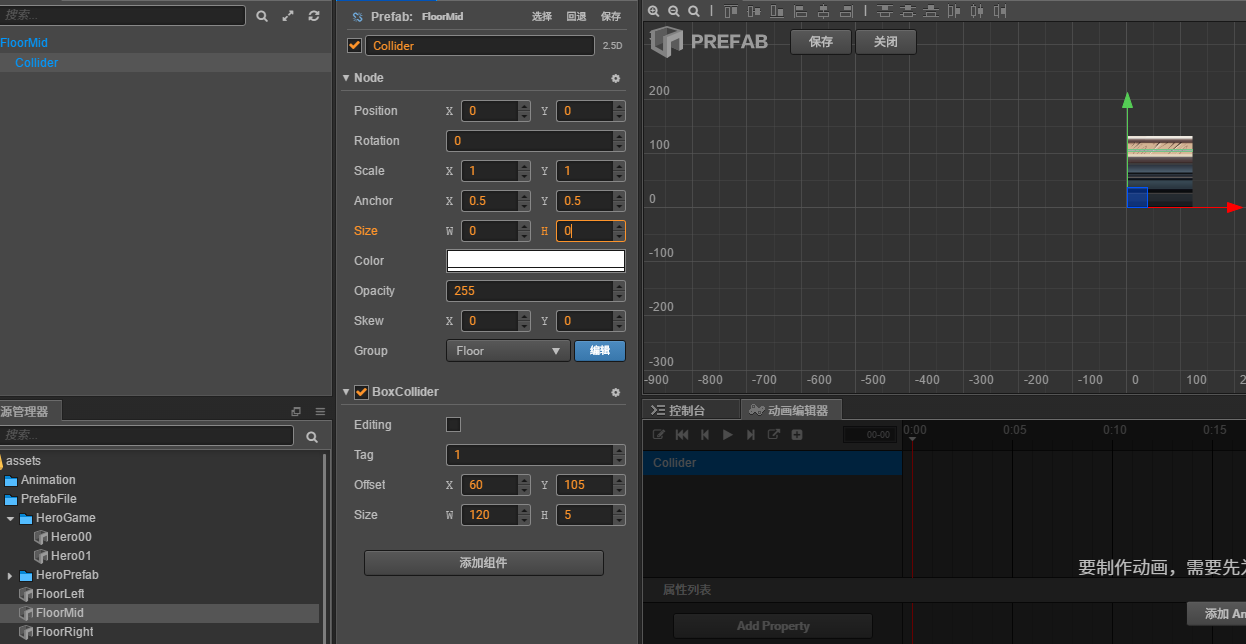Open assets panel menu icon
The height and width of the screenshot is (644, 1246).
[320, 411]
